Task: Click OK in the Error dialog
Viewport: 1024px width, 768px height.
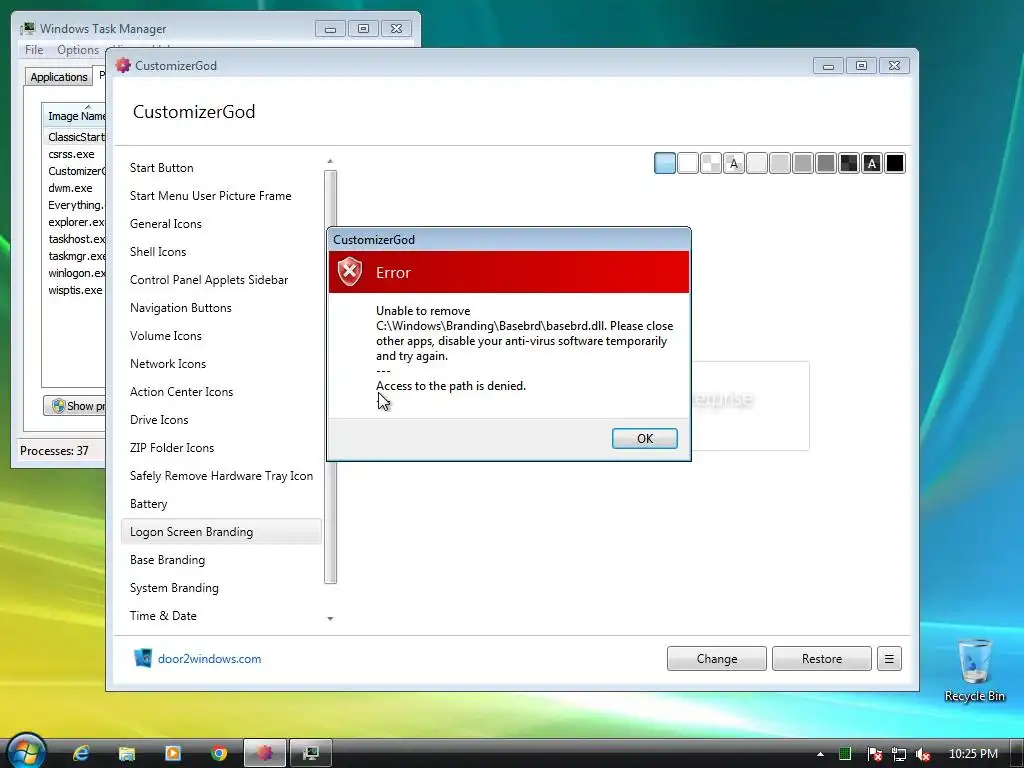Action: [645, 438]
